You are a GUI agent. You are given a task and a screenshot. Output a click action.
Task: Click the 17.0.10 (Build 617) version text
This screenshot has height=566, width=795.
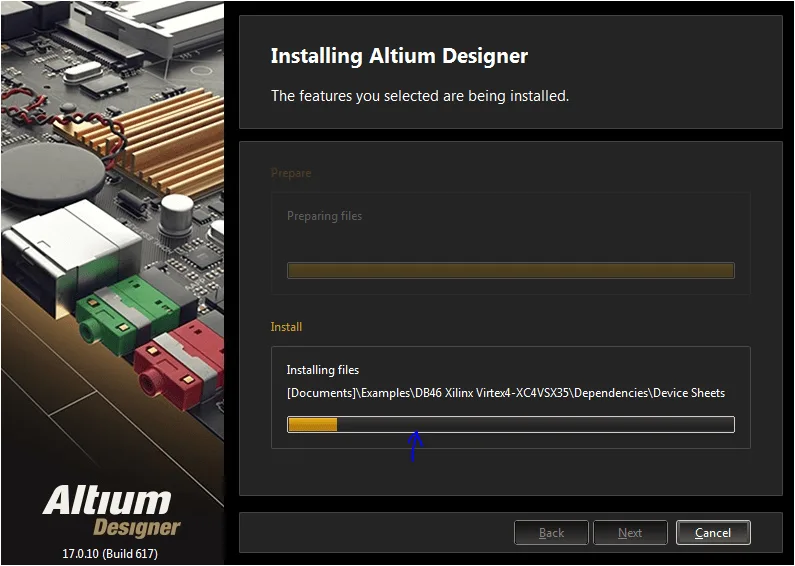pyautogui.click(x=110, y=553)
